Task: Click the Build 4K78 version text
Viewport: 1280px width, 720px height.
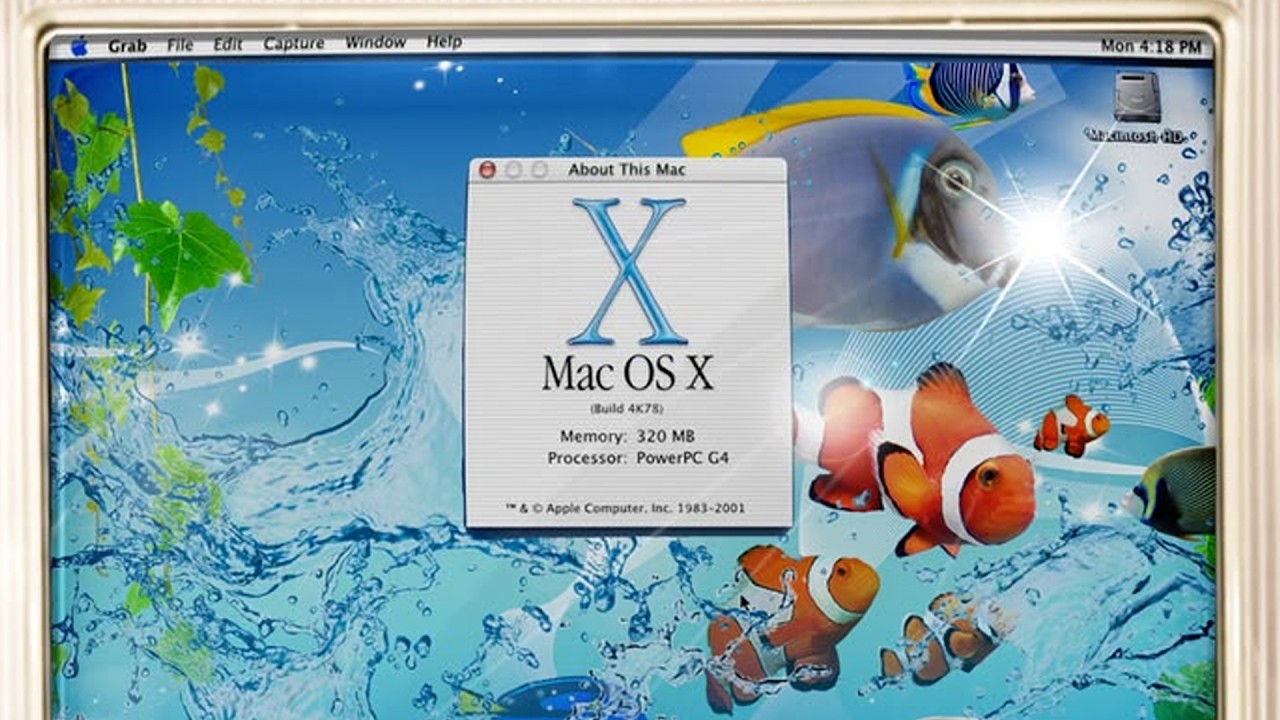Action: pyautogui.click(x=627, y=410)
